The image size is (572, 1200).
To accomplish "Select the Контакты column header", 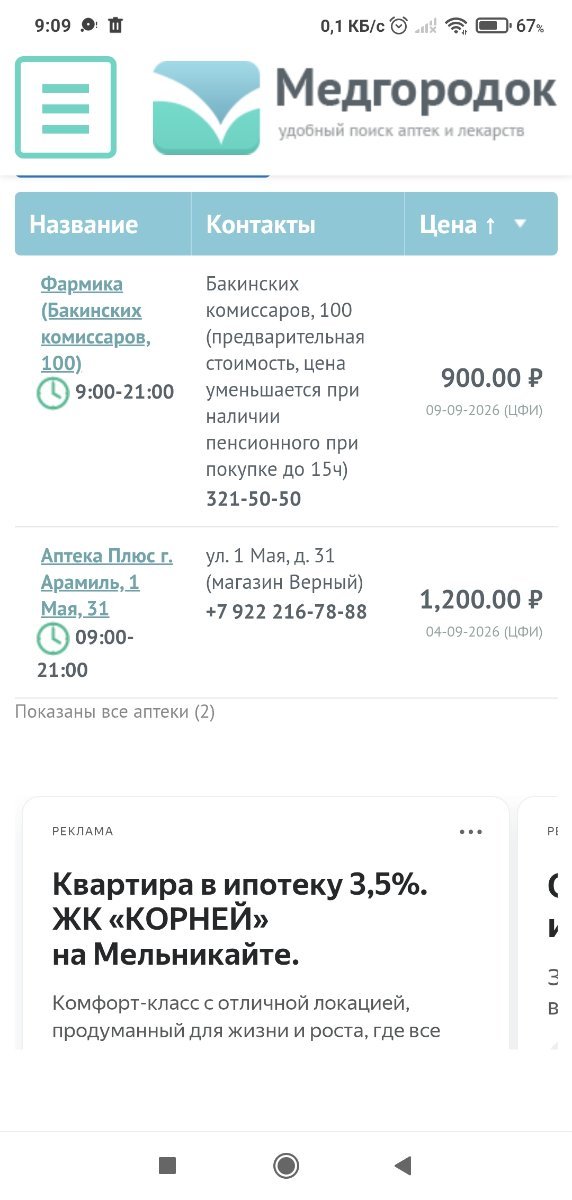I will [261, 225].
